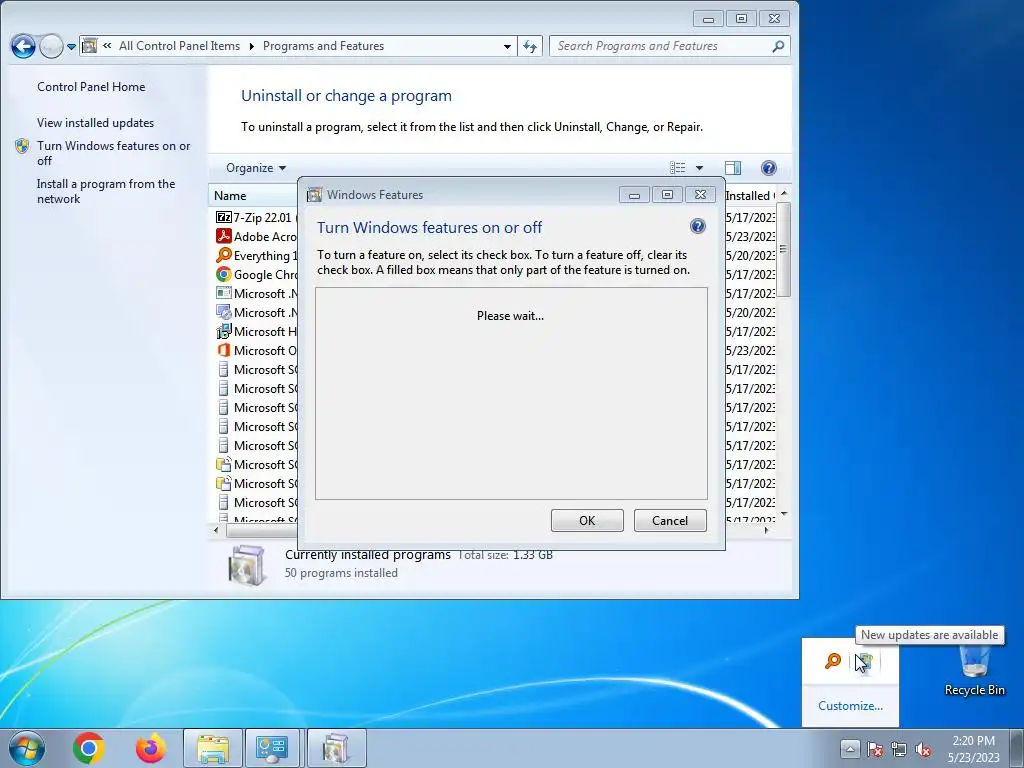The height and width of the screenshot is (768, 1024).
Task: Open the Start menu
Action: click(27, 748)
